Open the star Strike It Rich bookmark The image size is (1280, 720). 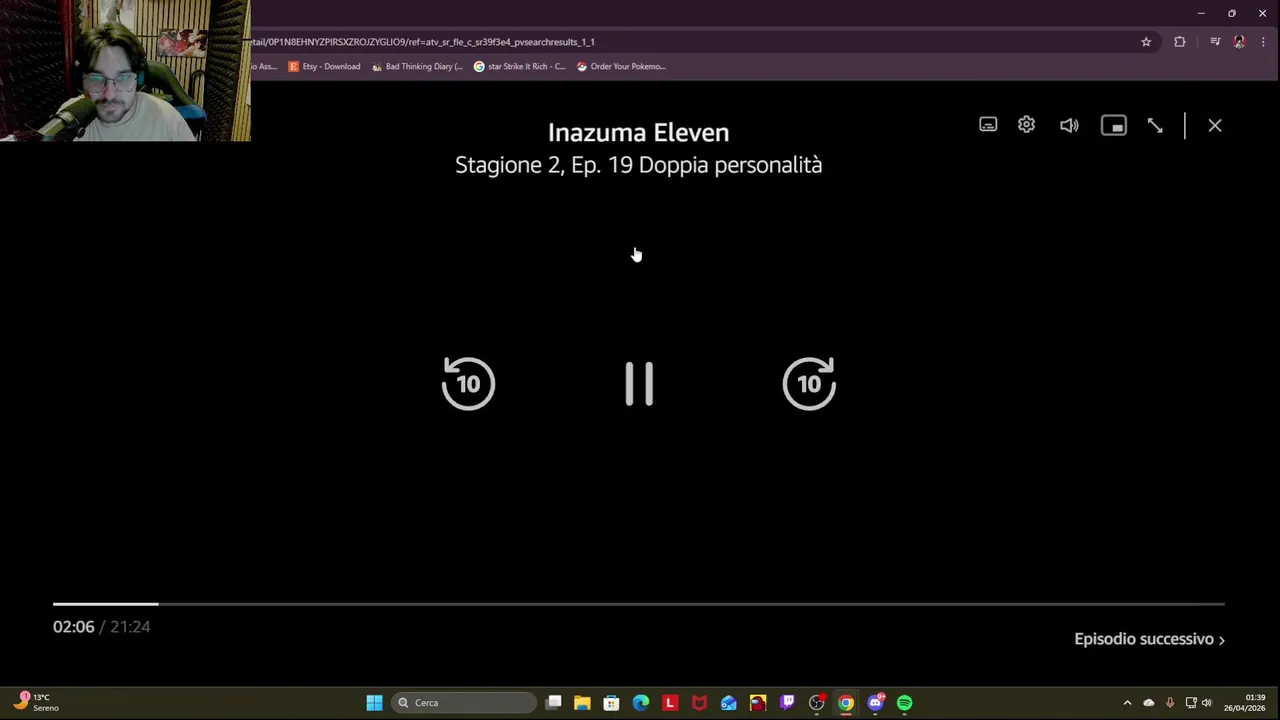click(x=520, y=67)
